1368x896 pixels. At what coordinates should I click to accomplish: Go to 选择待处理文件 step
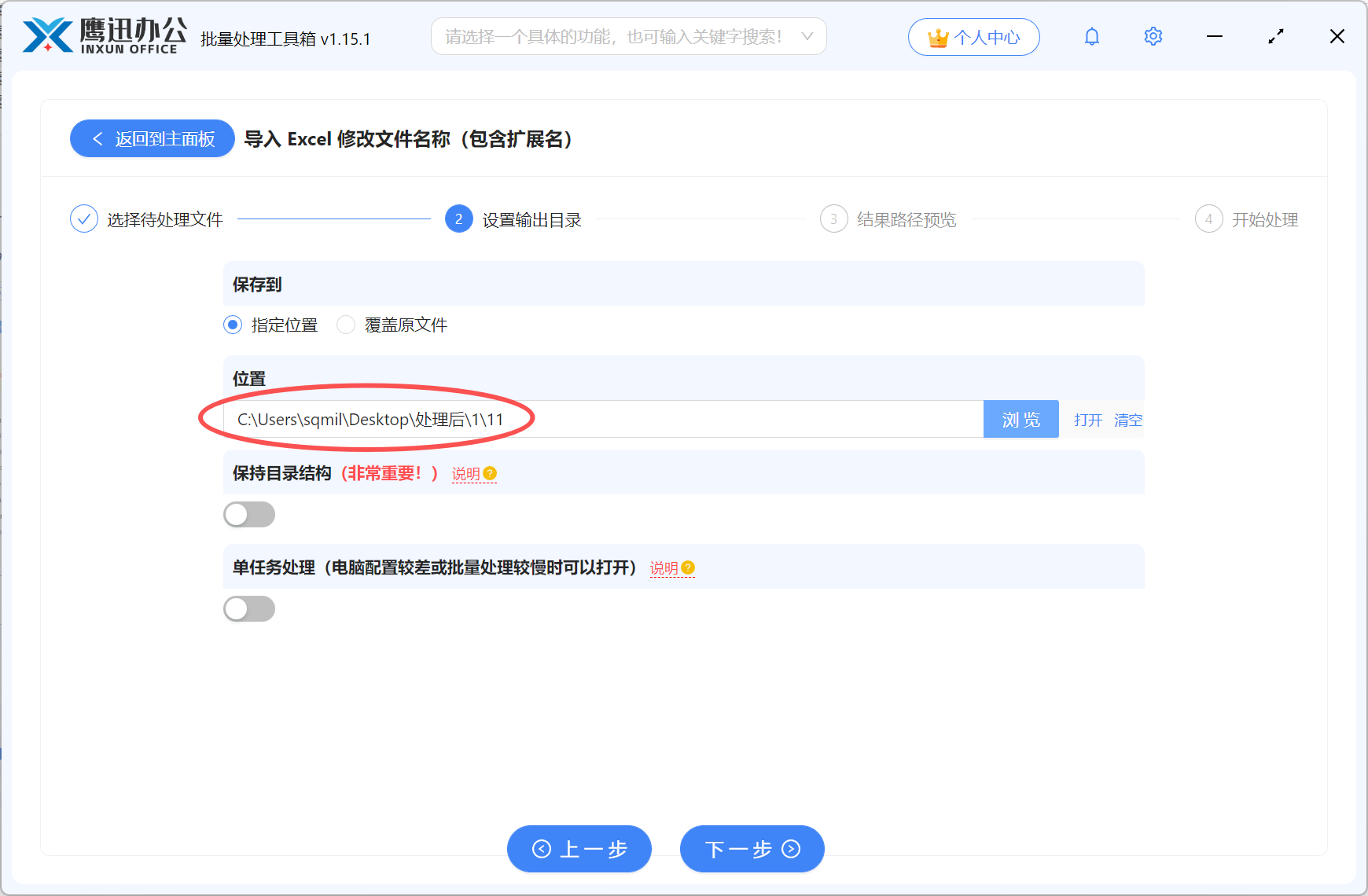[x=165, y=219]
